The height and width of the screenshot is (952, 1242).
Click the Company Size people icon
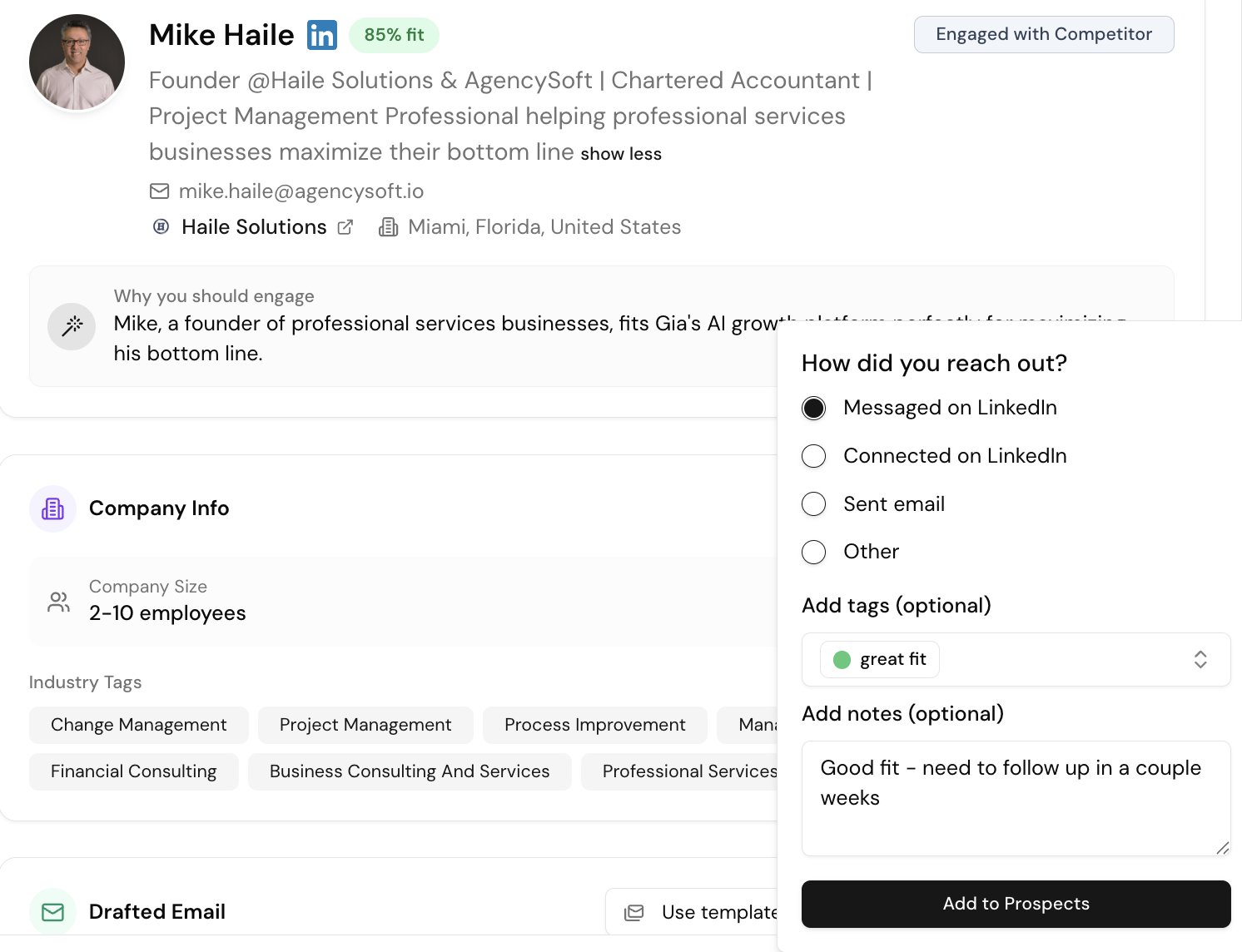tap(59, 602)
